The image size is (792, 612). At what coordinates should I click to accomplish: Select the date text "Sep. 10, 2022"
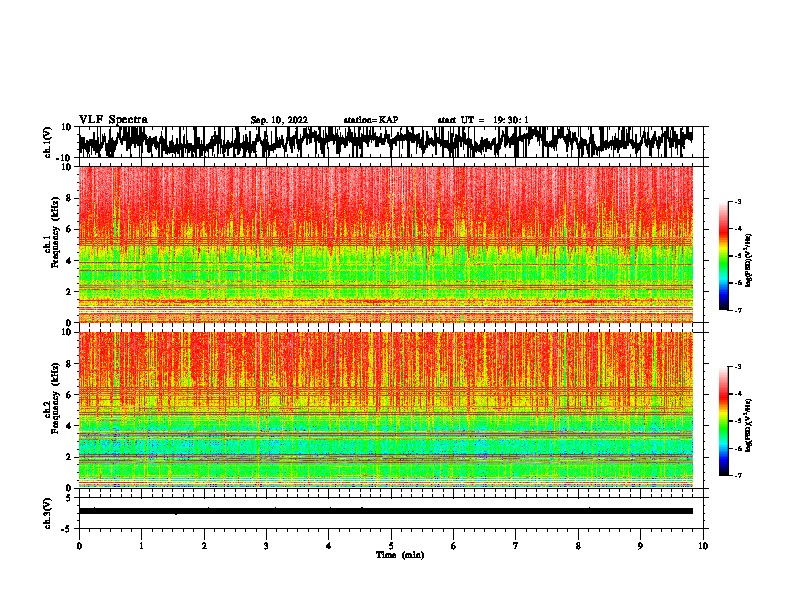279,120
